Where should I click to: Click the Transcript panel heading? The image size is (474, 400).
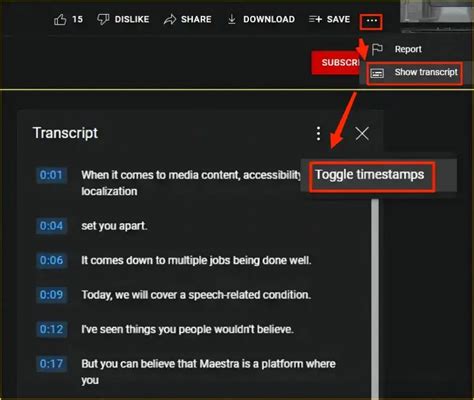click(x=65, y=133)
